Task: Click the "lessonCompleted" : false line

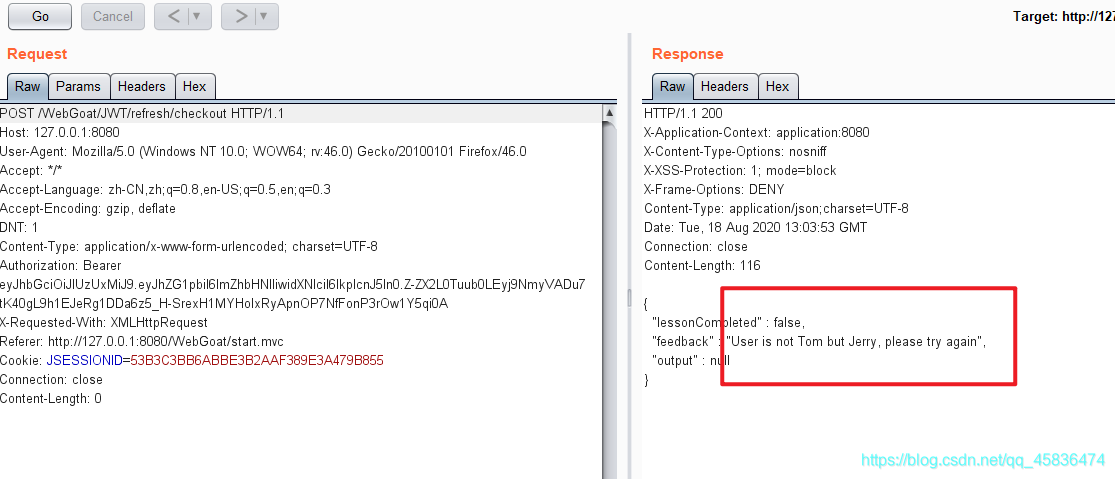Action: coord(729,323)
